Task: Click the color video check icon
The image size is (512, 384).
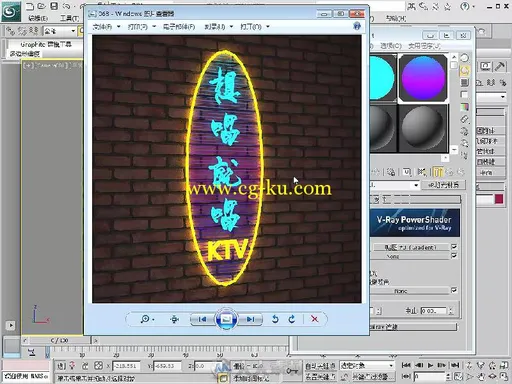Action: [464, 107]
